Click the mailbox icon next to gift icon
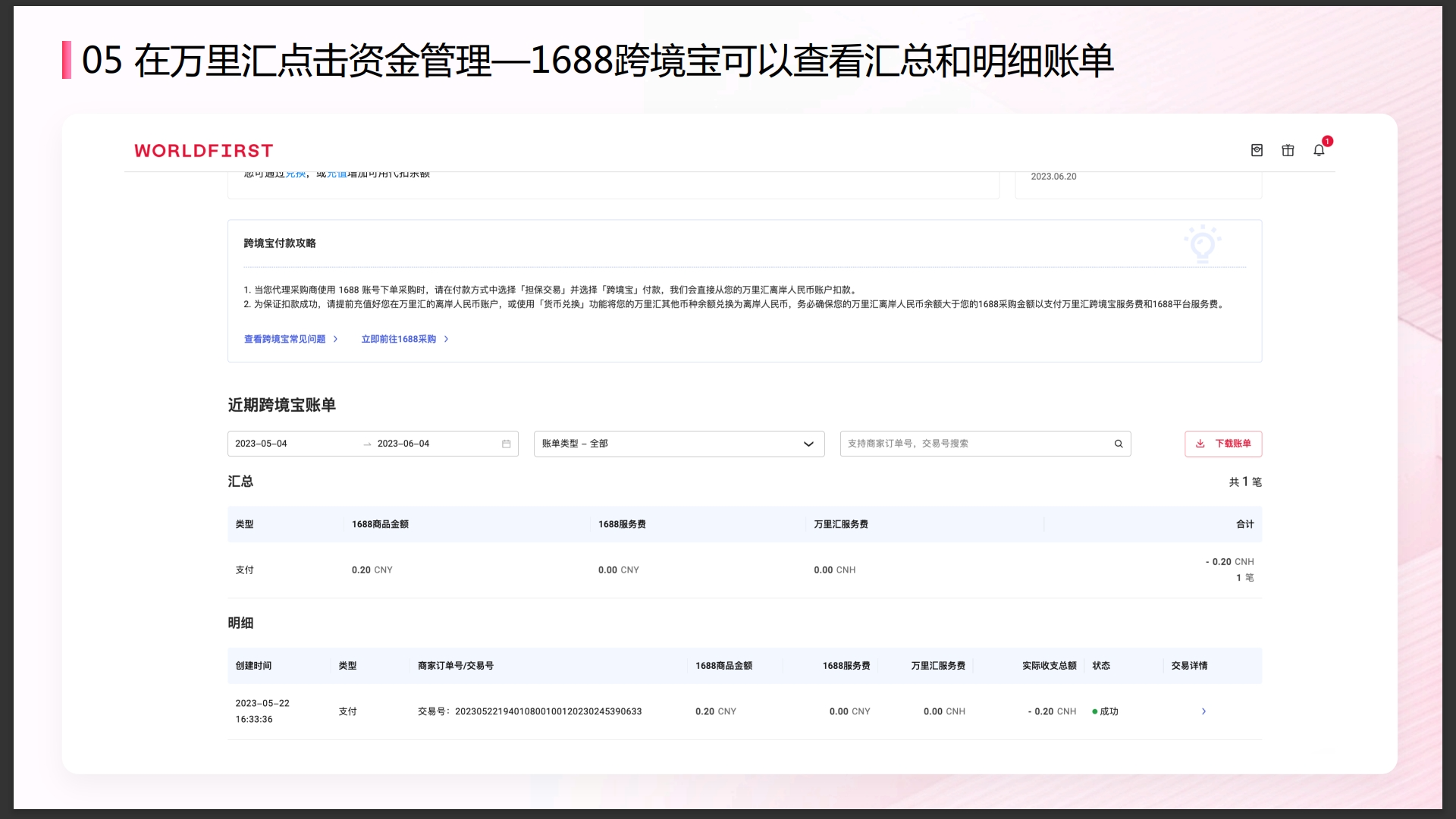1456x819 pixels. coord(1257,150)
